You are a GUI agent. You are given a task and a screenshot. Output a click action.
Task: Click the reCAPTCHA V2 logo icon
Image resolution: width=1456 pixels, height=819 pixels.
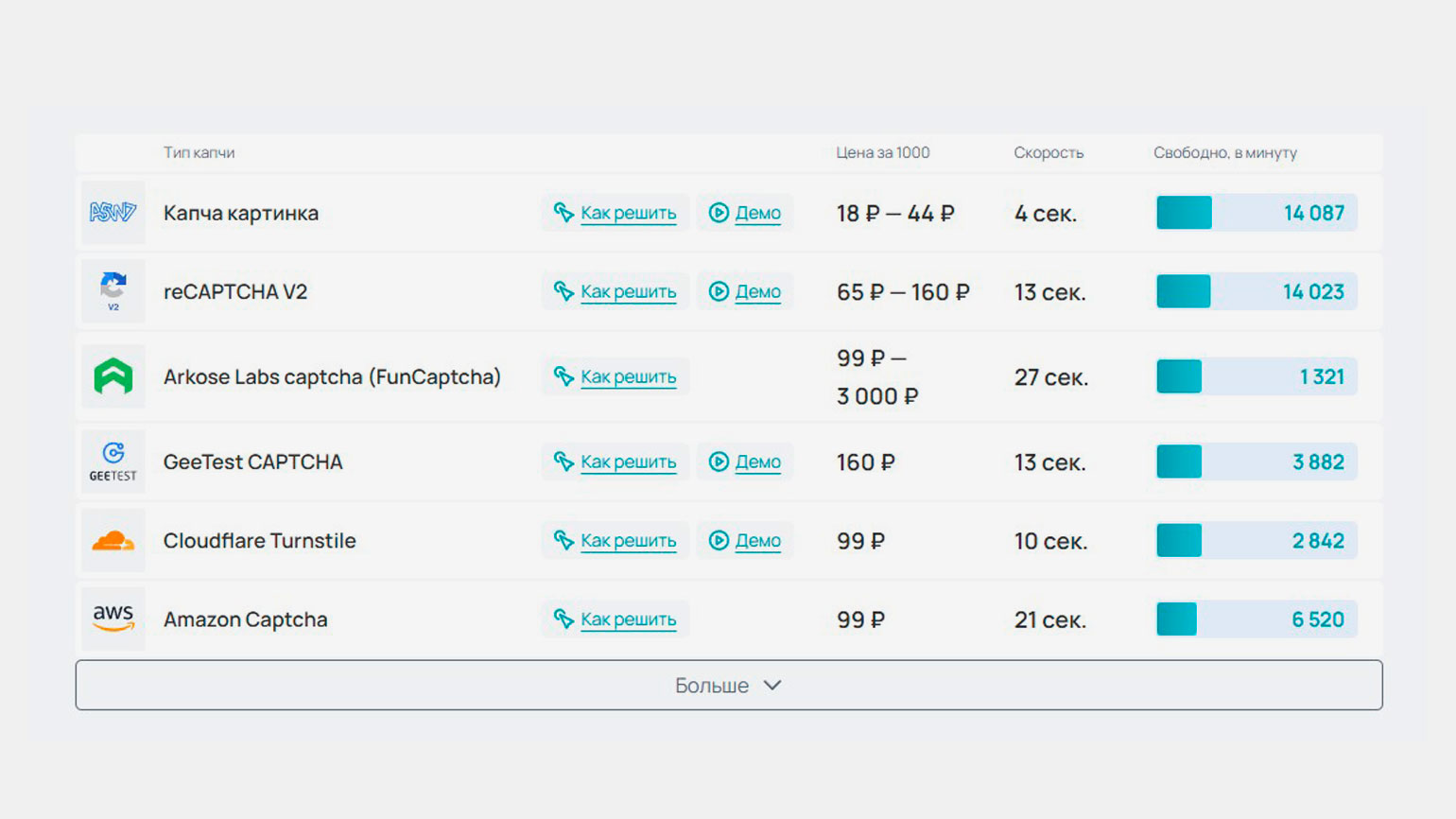click(x=113, y=289)
